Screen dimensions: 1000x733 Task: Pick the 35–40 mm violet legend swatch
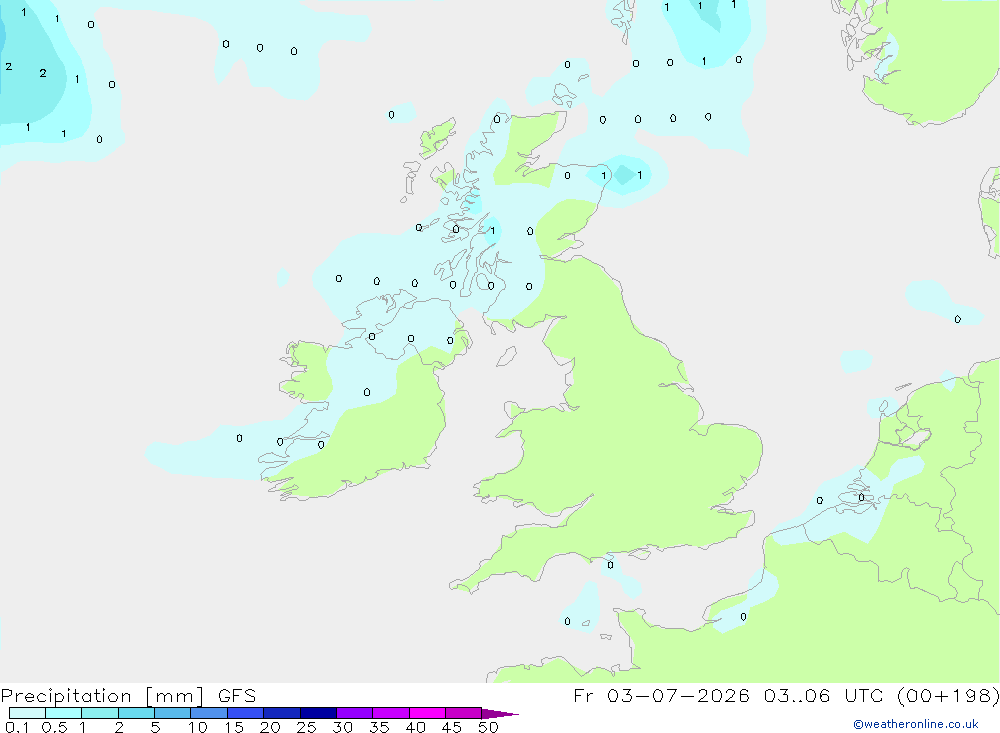(x=391, y=713)
